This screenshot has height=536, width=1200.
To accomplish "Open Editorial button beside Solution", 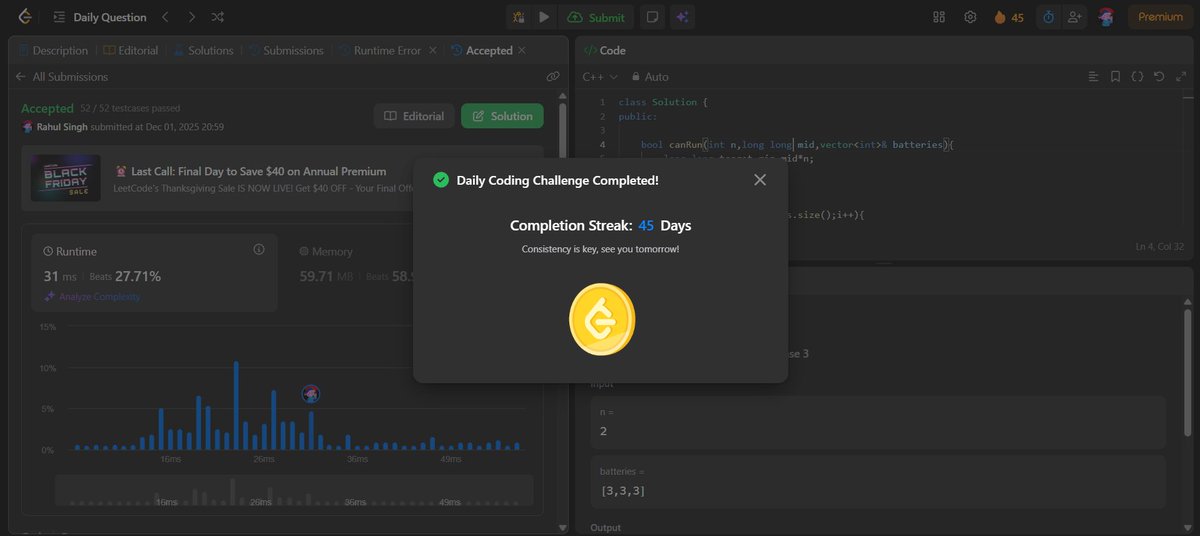I will [x=414, y=116].
